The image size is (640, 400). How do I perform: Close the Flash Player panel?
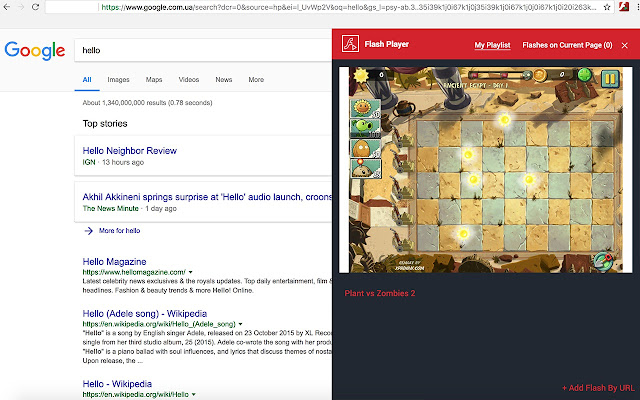(x=624, y=45)
